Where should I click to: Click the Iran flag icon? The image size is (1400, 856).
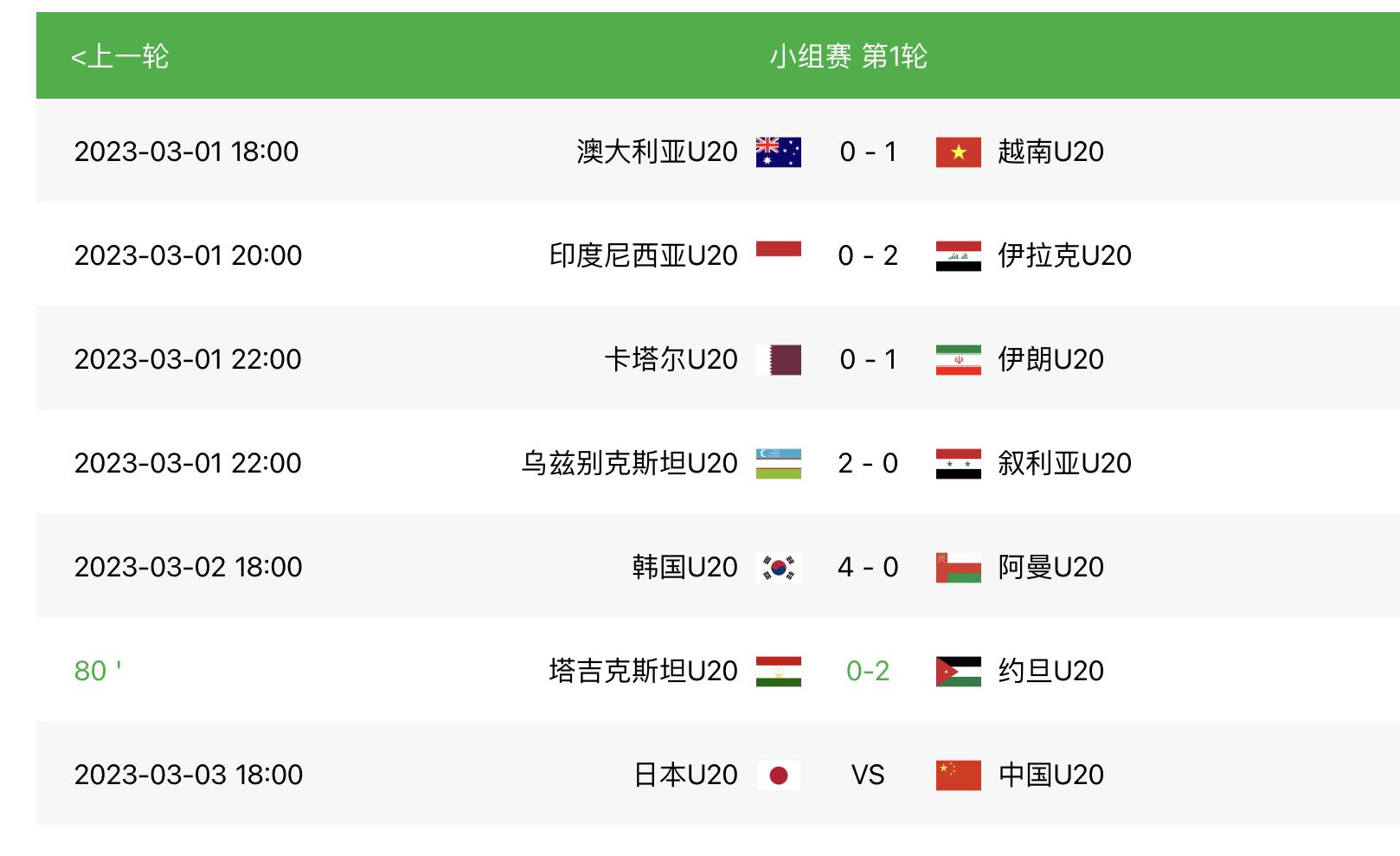[x=958, y=360]
